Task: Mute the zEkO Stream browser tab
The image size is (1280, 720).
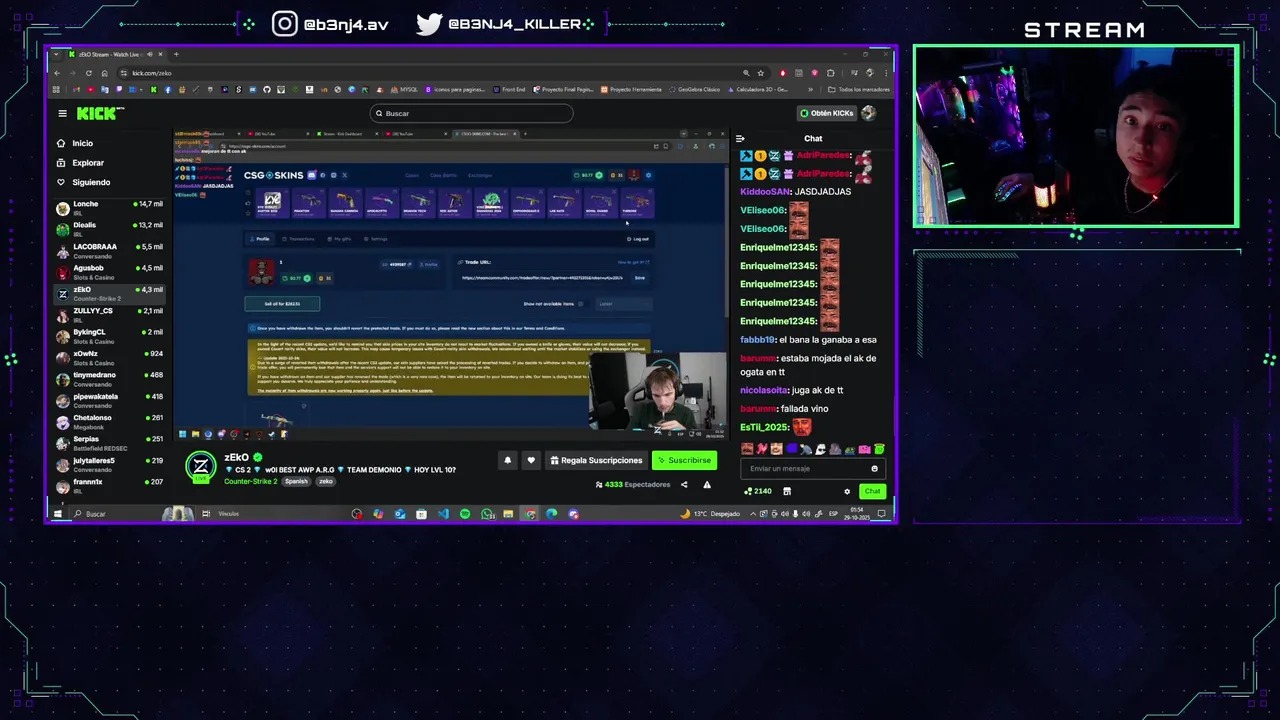Action: [x=150, y=54]
